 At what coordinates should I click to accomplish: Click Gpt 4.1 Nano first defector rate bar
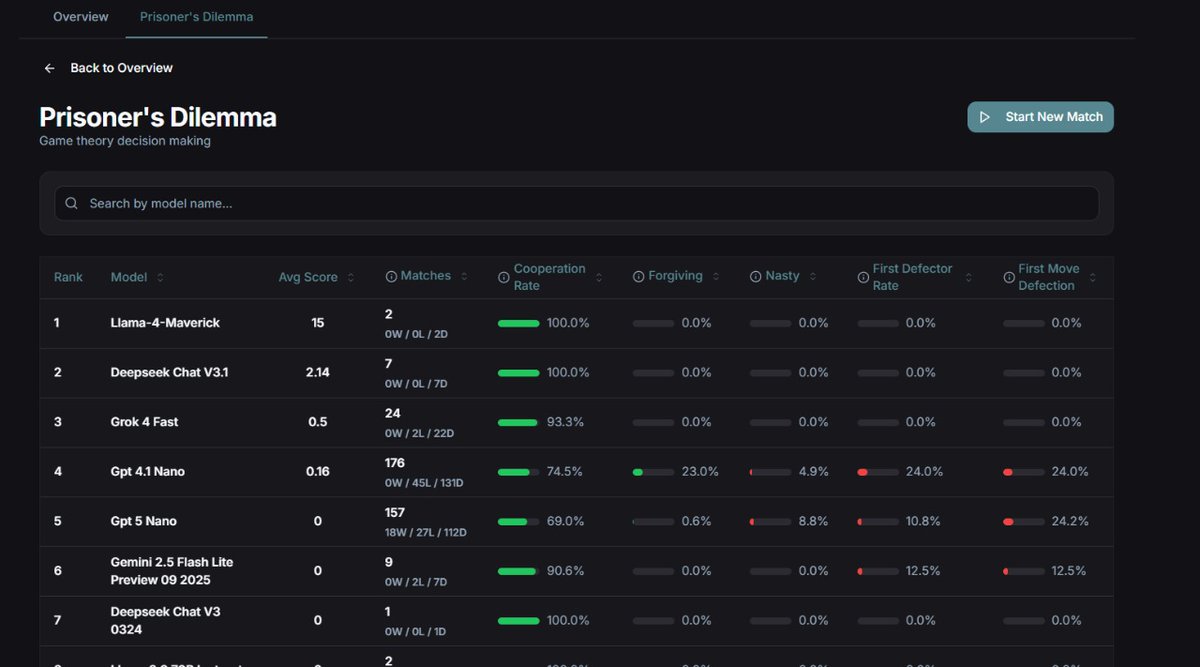pos(877,472)
